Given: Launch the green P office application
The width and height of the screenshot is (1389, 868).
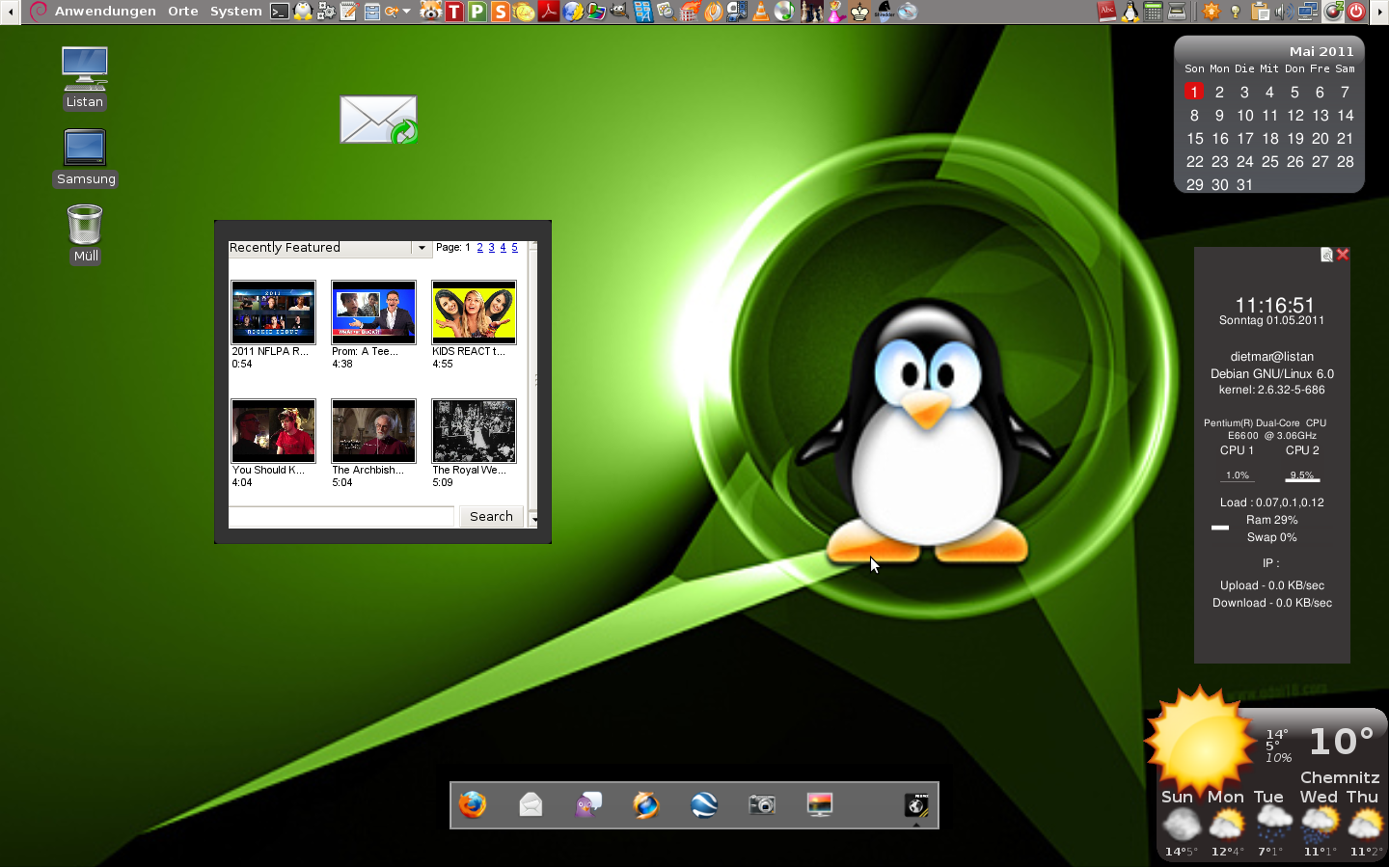Looking at the screenshot, I should coord(477,12).
